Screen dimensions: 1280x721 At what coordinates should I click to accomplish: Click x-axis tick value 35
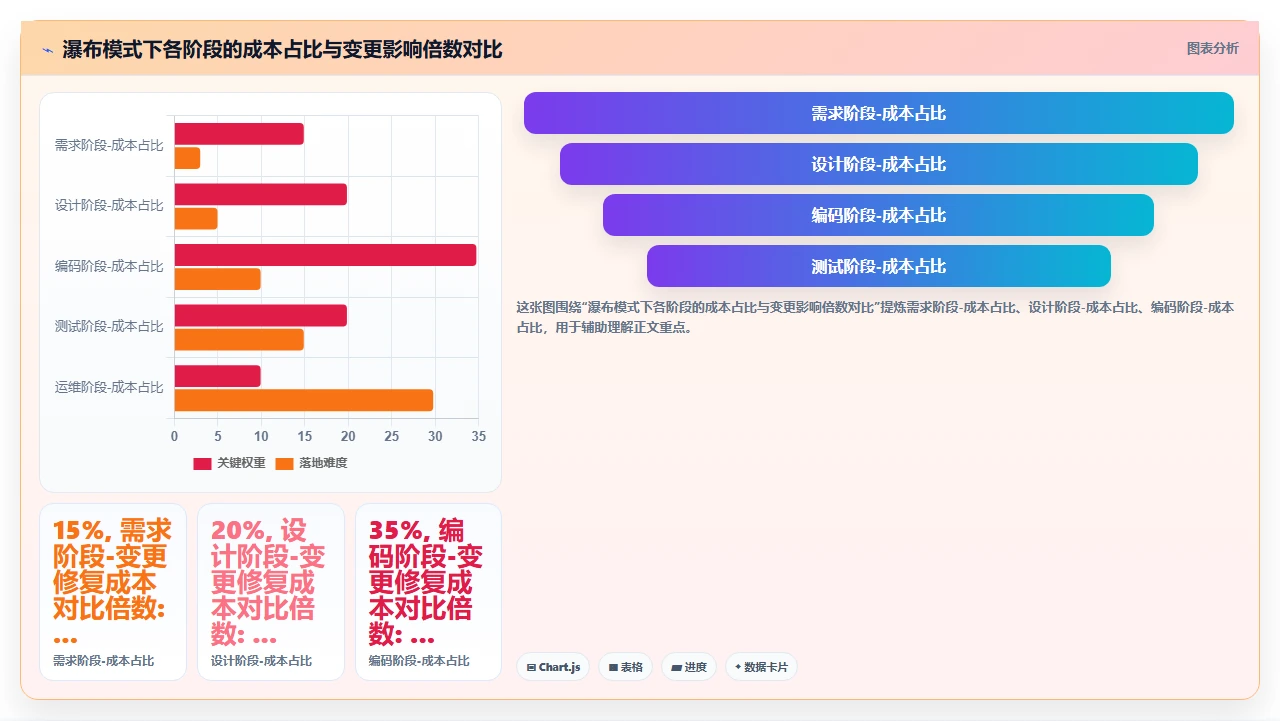479,436
